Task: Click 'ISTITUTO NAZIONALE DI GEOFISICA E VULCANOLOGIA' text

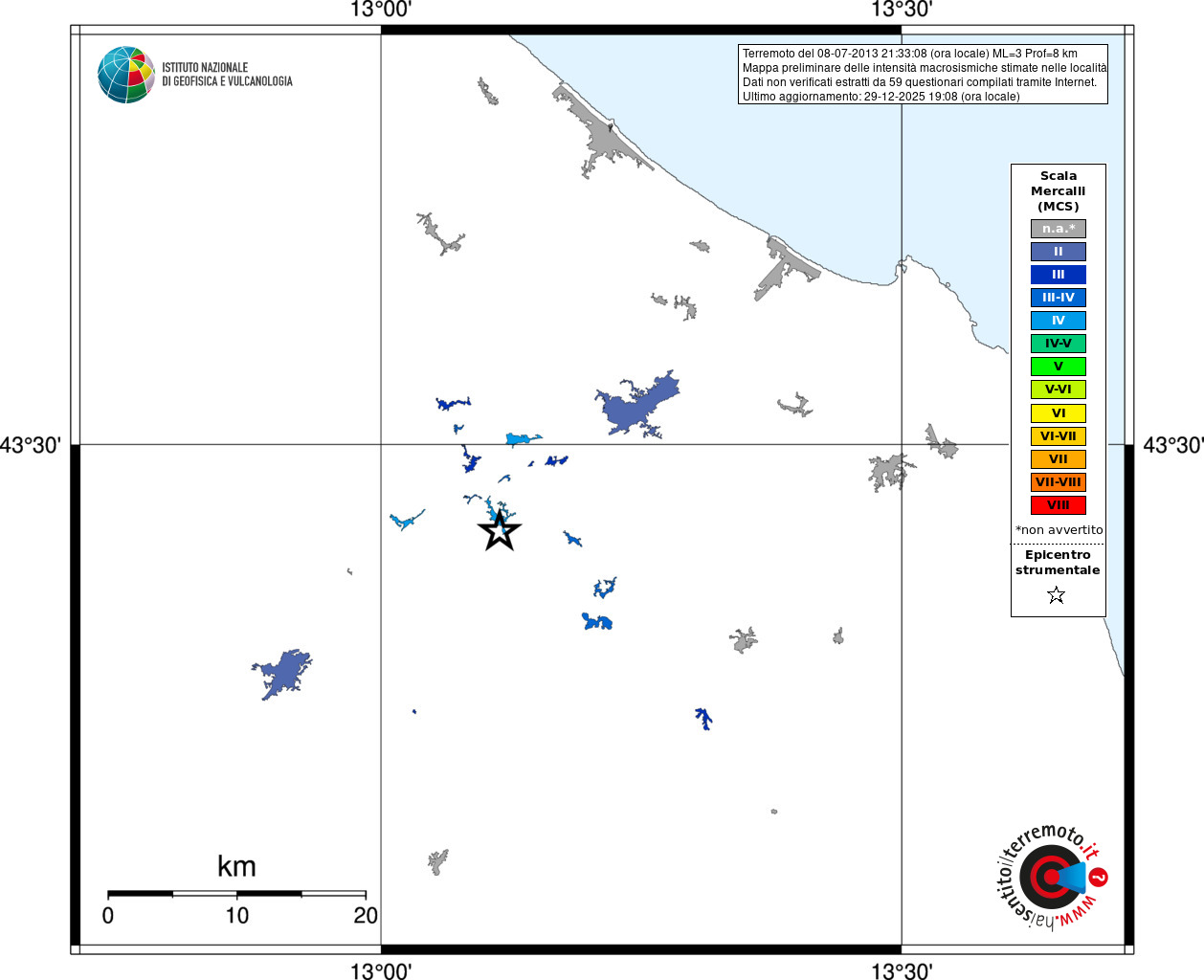Action: (227, 75)
